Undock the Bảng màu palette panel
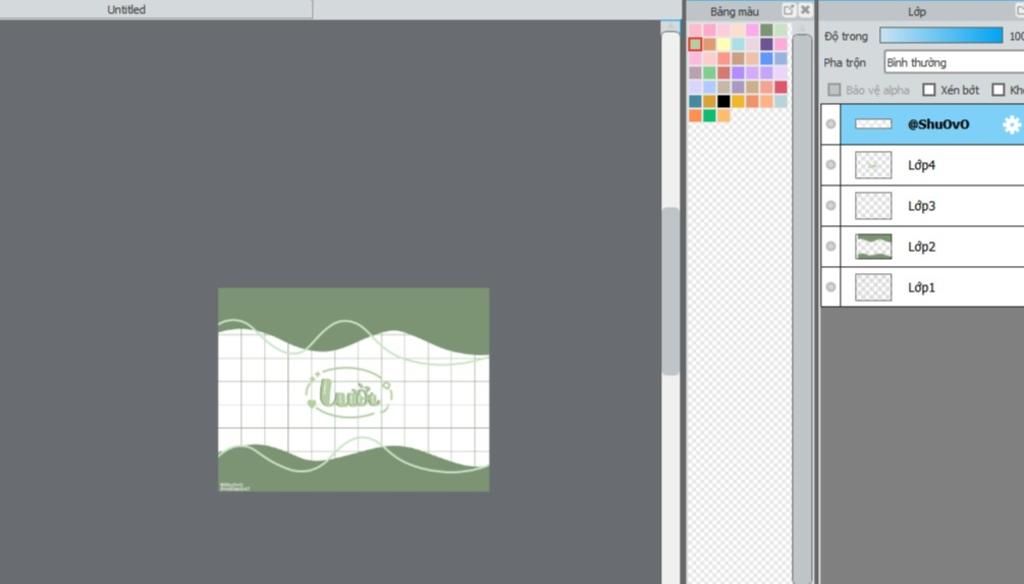The width and height of the screenshot is (1024, 584). click(x=789, y=10)
